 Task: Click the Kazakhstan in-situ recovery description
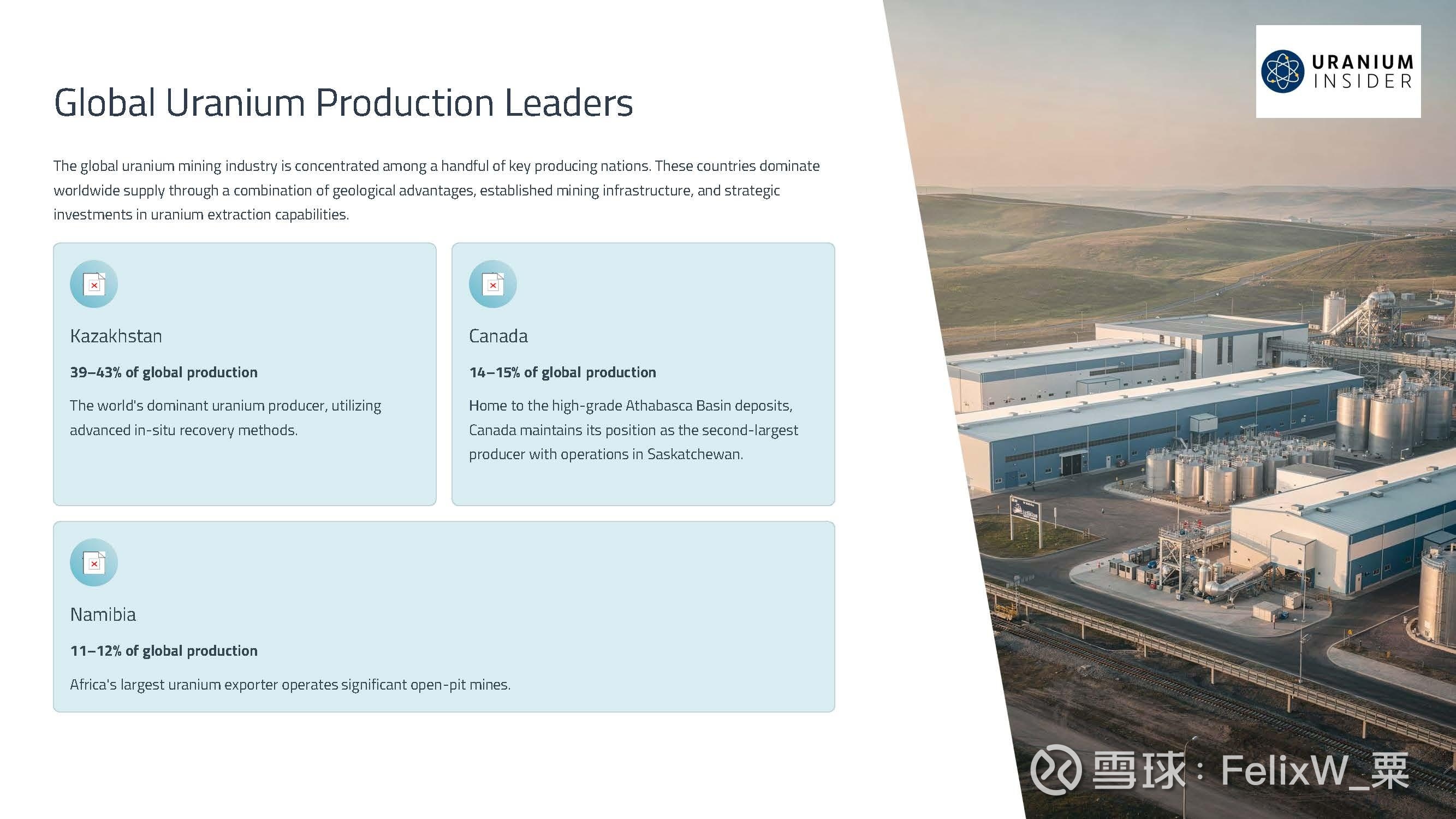pos(225,418)
